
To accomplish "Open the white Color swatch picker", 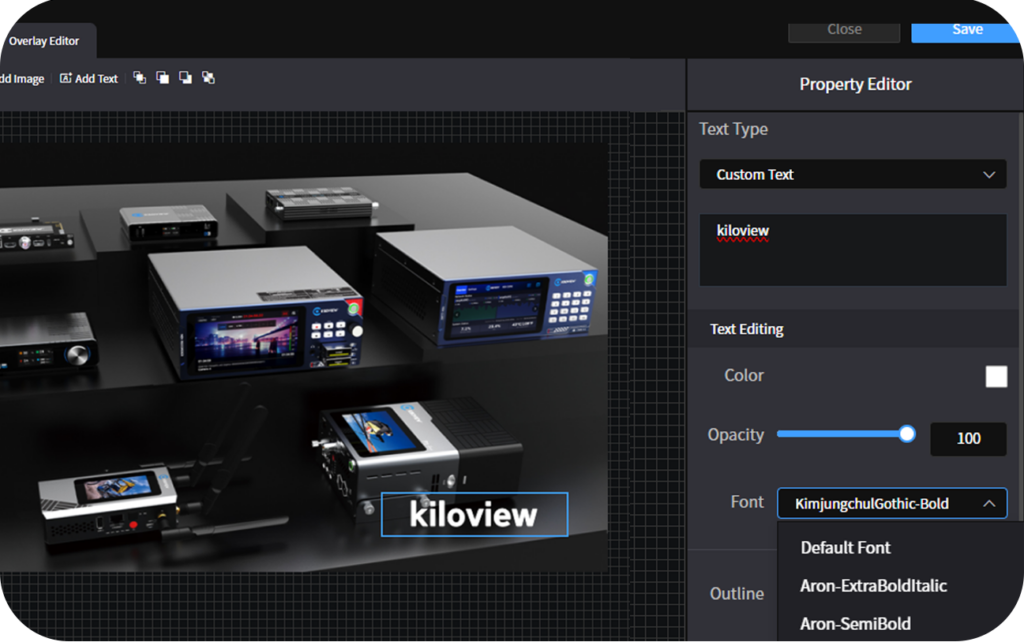I will tap(996, 376).
